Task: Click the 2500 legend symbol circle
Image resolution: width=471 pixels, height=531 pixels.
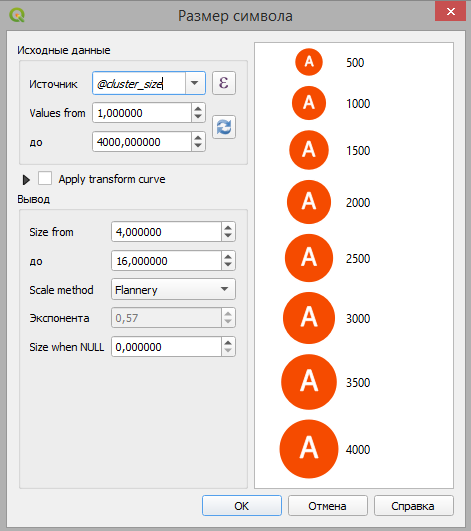Action: pos(309,258)
